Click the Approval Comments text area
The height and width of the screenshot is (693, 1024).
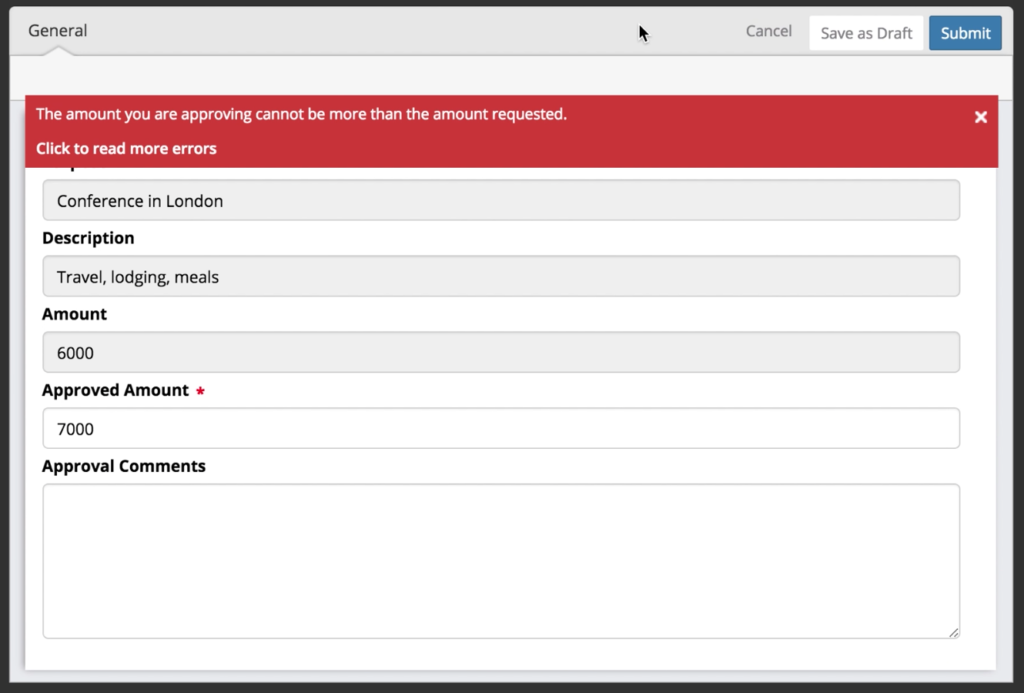(500, 560)
